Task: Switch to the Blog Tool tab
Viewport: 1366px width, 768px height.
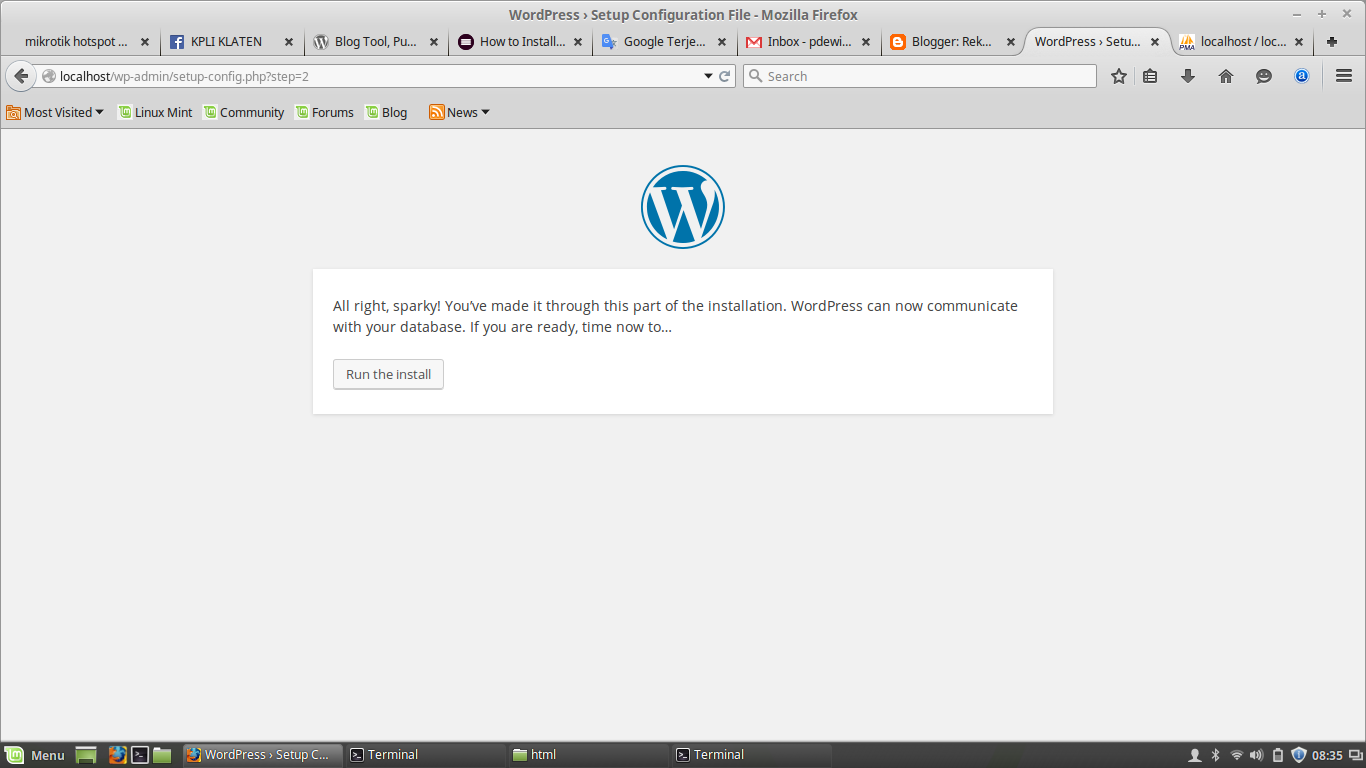Action: [375, 42]
